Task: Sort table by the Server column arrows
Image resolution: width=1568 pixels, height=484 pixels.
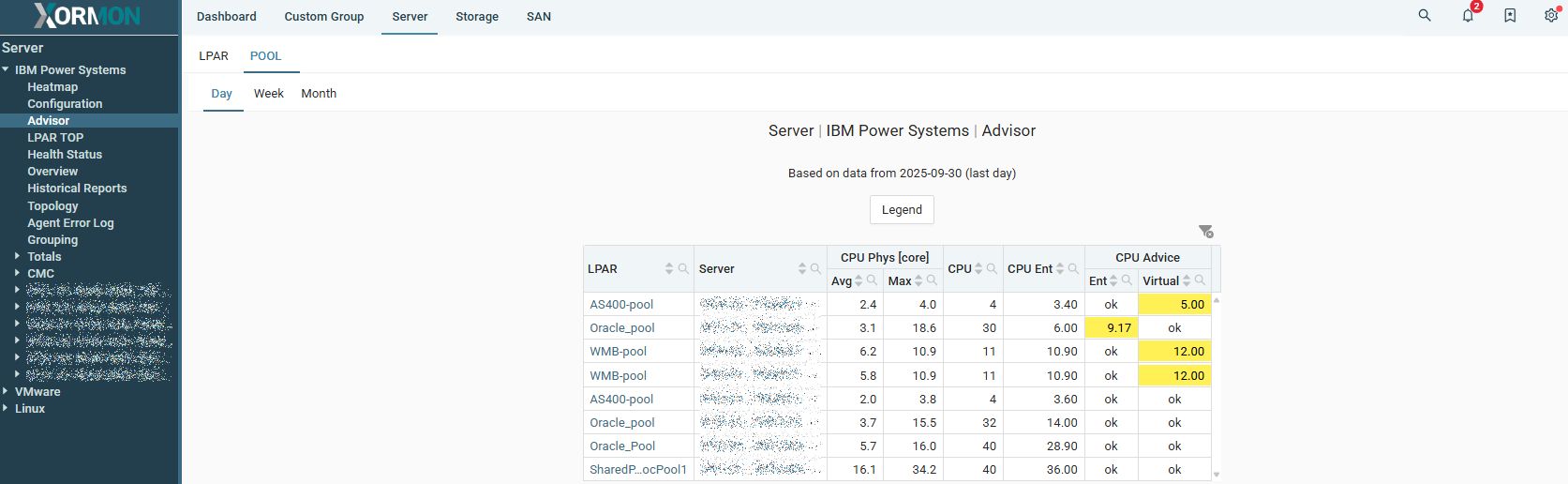Action: click(x=802, y=269)
